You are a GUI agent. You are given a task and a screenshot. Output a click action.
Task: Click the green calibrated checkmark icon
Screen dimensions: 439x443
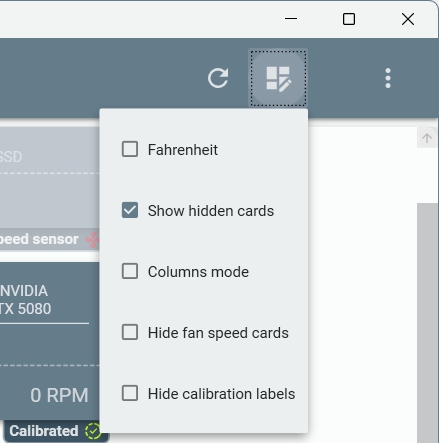tap(93, 431)
